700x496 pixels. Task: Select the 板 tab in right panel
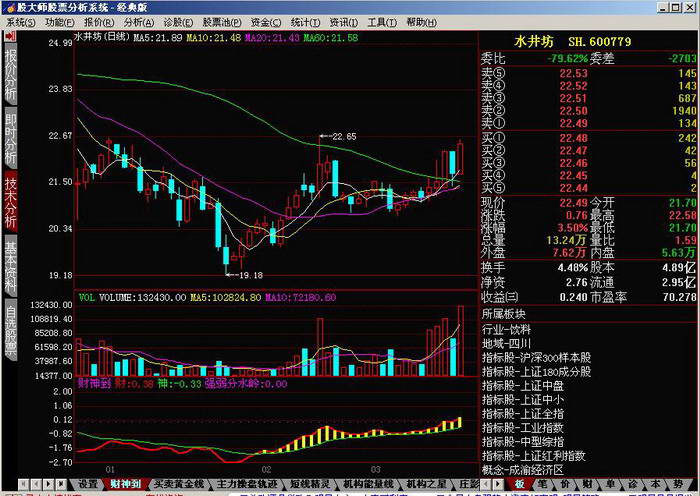(520, 483)
